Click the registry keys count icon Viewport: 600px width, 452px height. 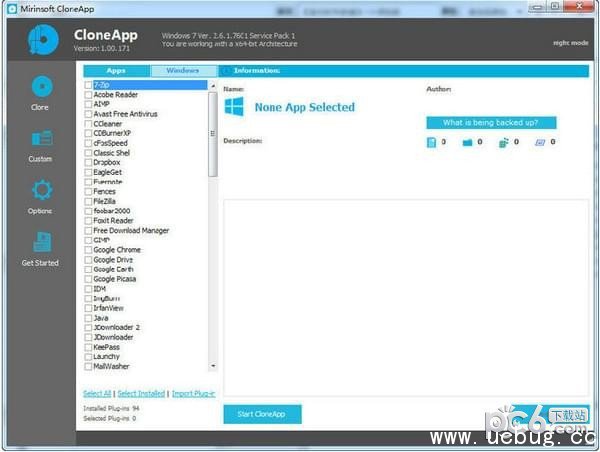503,142
